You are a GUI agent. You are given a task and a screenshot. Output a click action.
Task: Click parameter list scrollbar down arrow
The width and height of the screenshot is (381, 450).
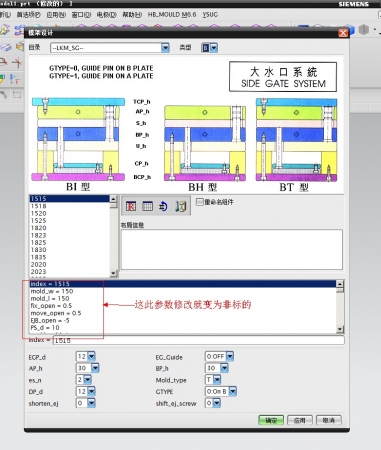coord(340,329)
